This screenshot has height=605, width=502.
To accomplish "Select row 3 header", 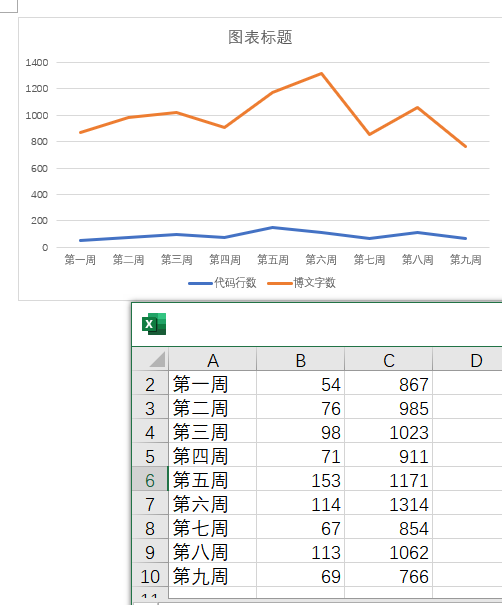I will coord(150,407).
